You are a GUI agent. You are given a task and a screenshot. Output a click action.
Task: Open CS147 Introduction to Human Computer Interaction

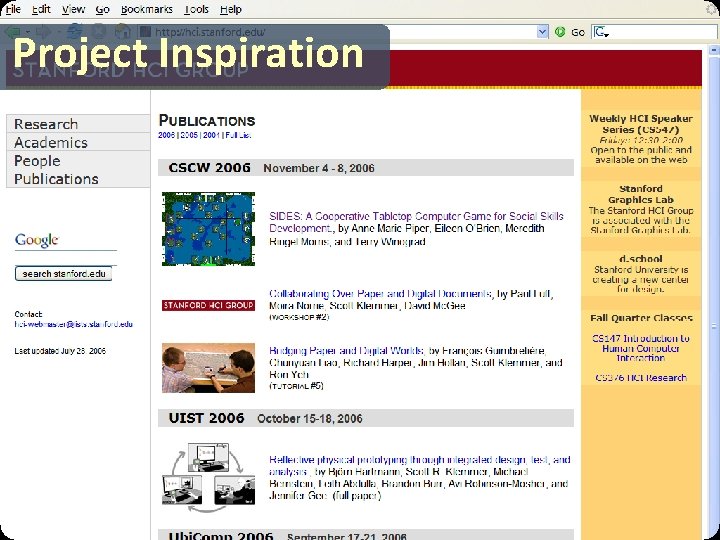641,348
